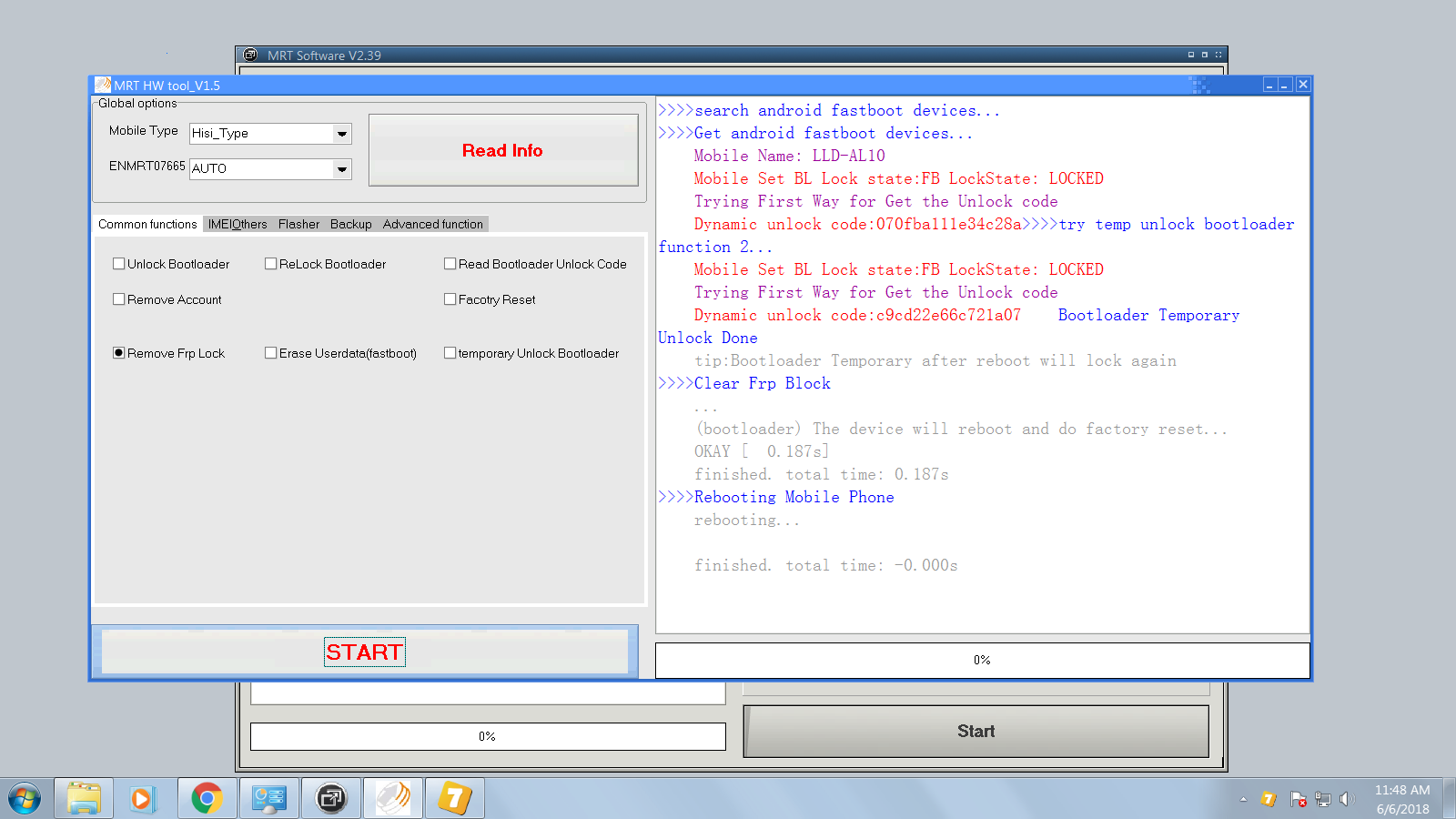
Task: Switch to the MRT Software taskbar icon
Action: [x=331, y=799]
